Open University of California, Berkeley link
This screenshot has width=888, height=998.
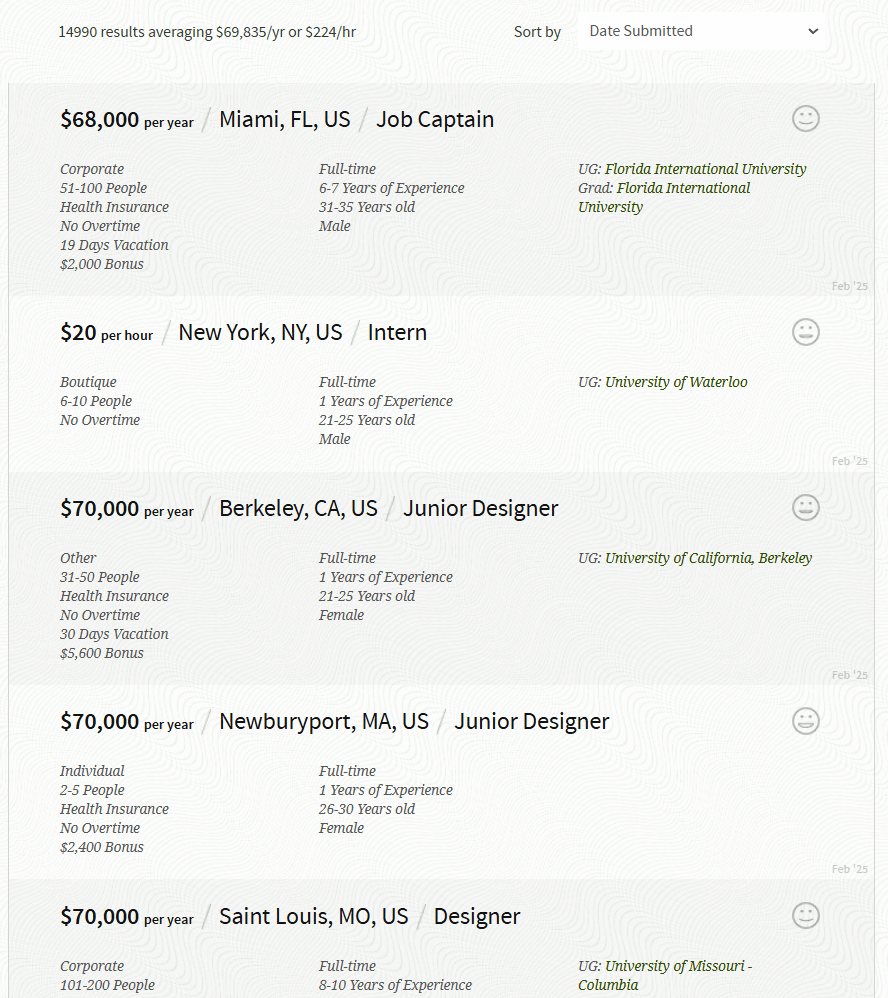(708, 558)
